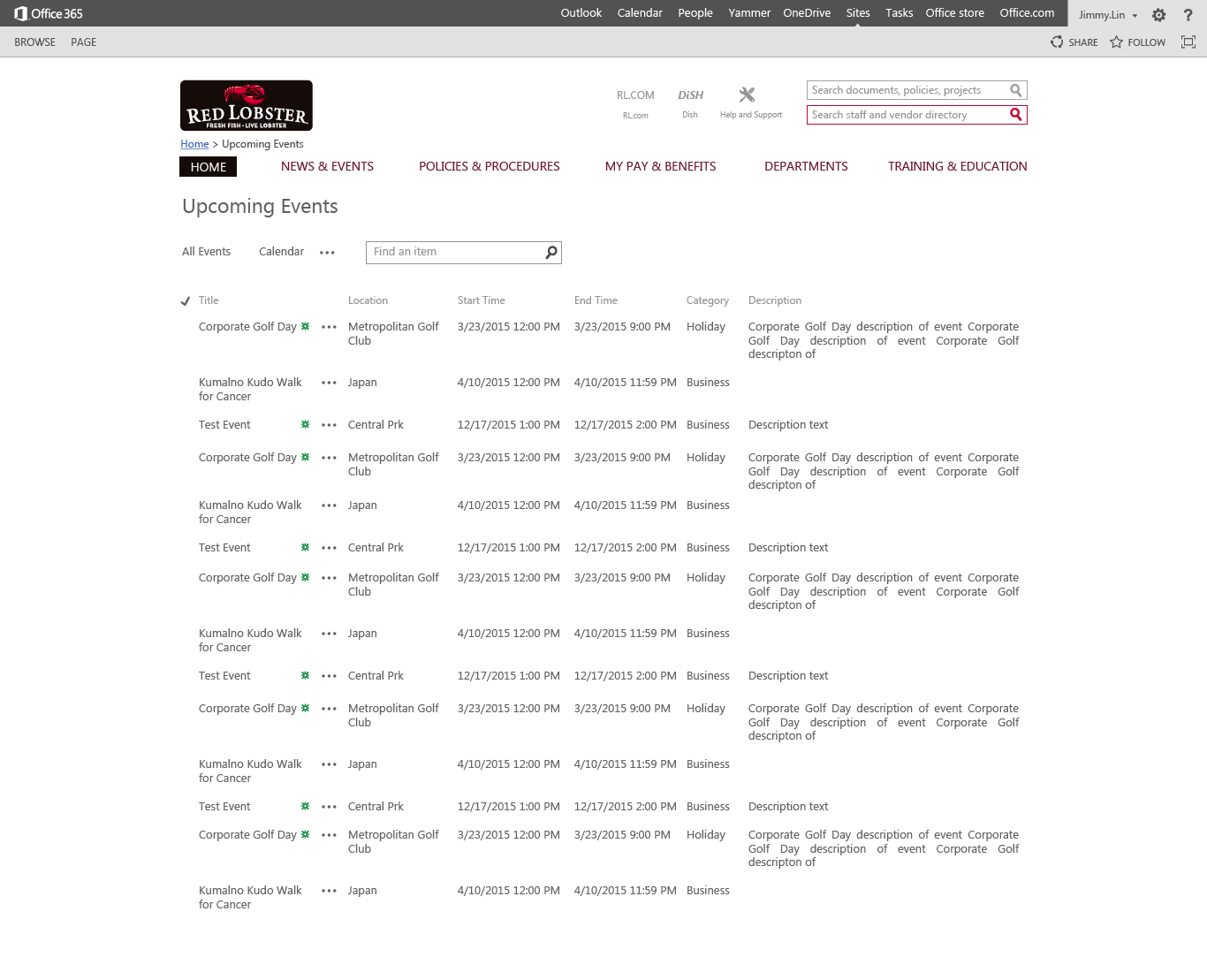Image resolution: width=1207 pixels, height=980 pixels.
Task: Follow this site with the star icon
Action: tap(1116, 42)
